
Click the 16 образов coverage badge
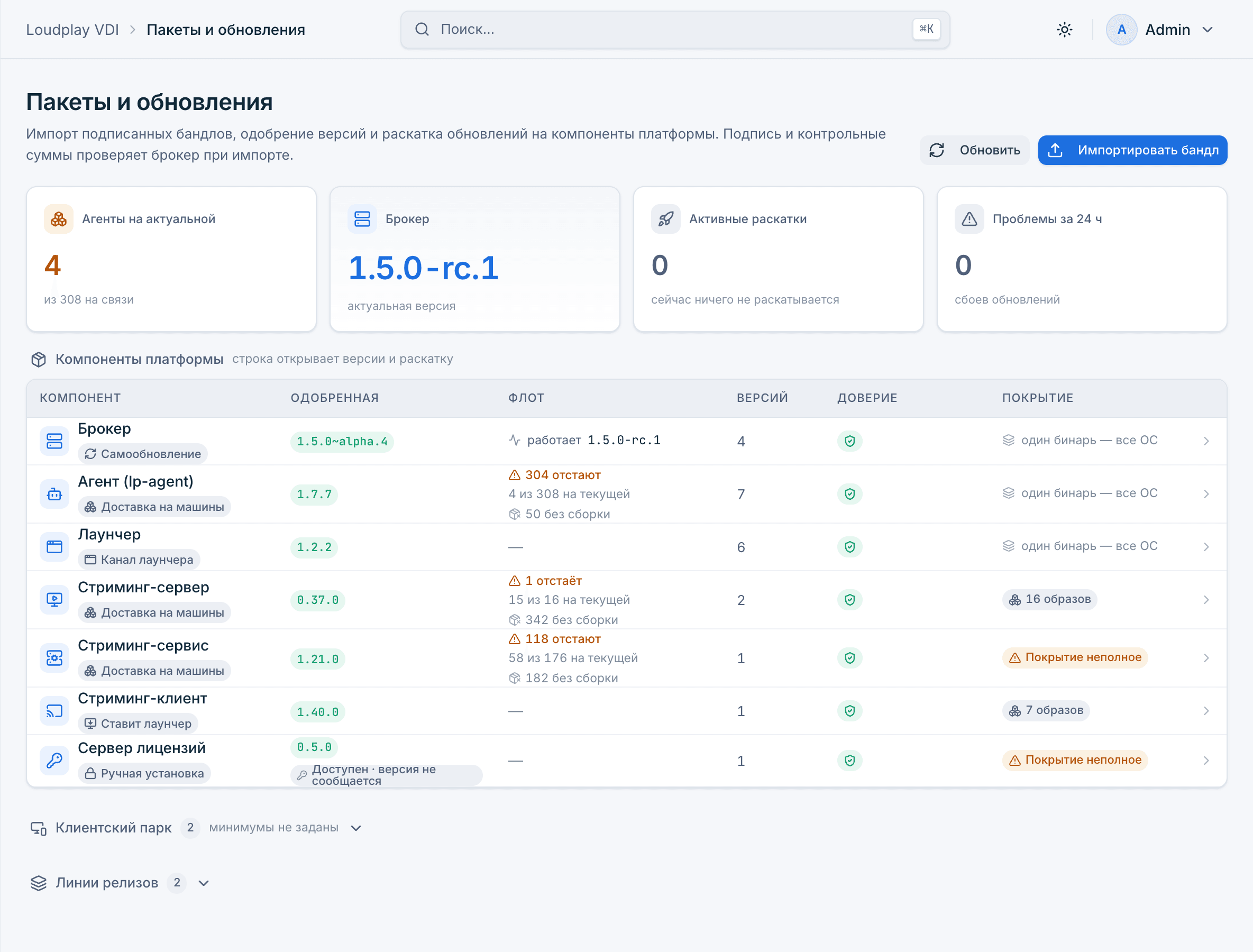pyautogui.click(x=1049, y=600)
